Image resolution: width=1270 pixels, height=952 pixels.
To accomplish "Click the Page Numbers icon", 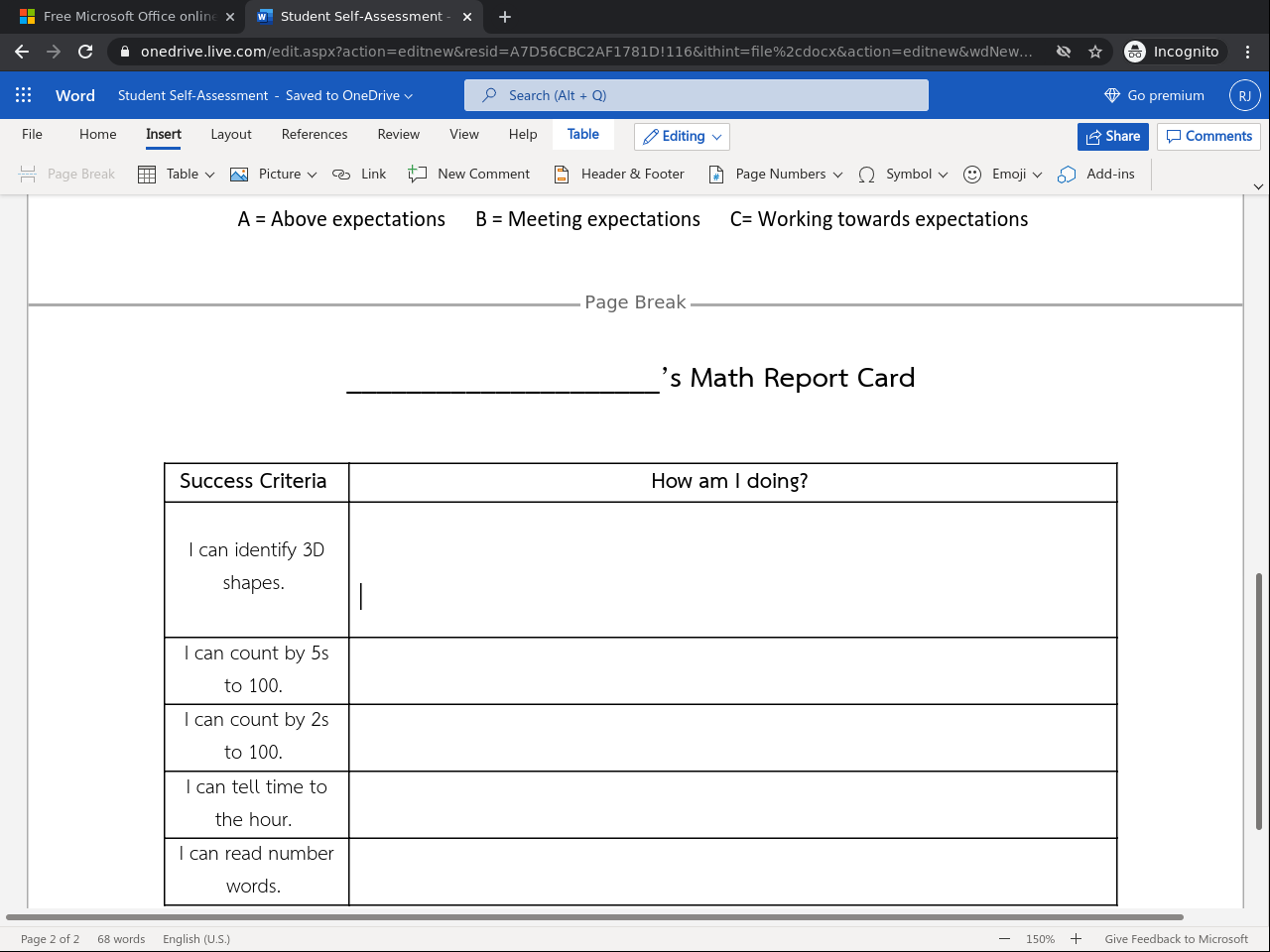I will pos(716,175).
